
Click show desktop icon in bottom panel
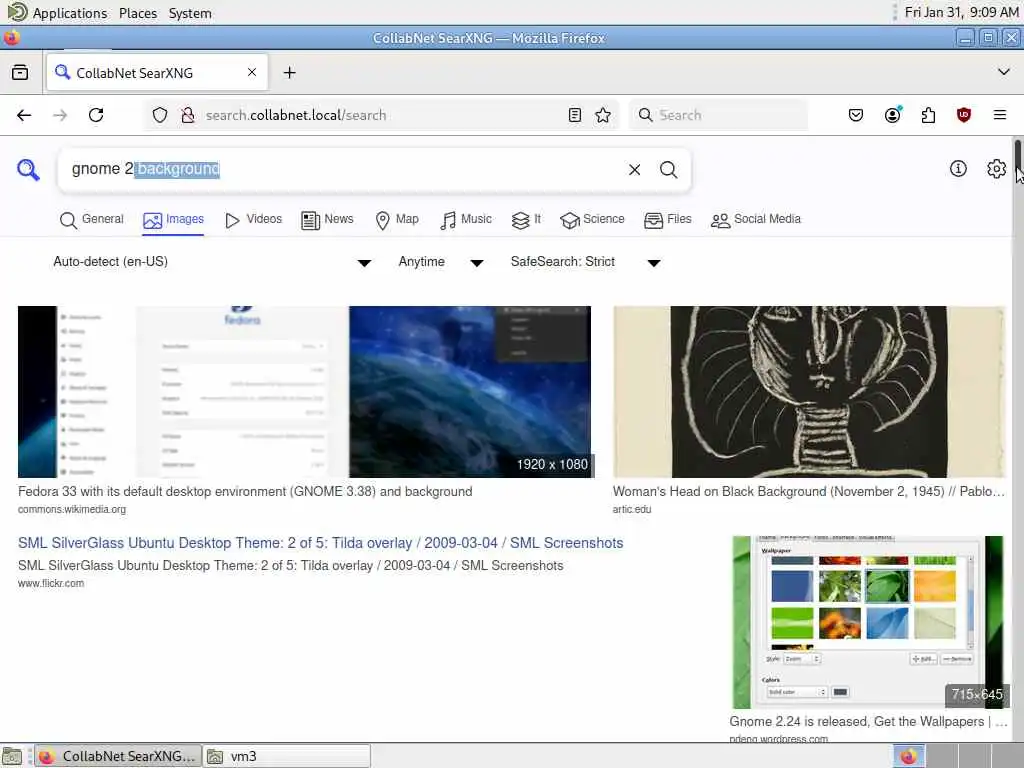12,756
